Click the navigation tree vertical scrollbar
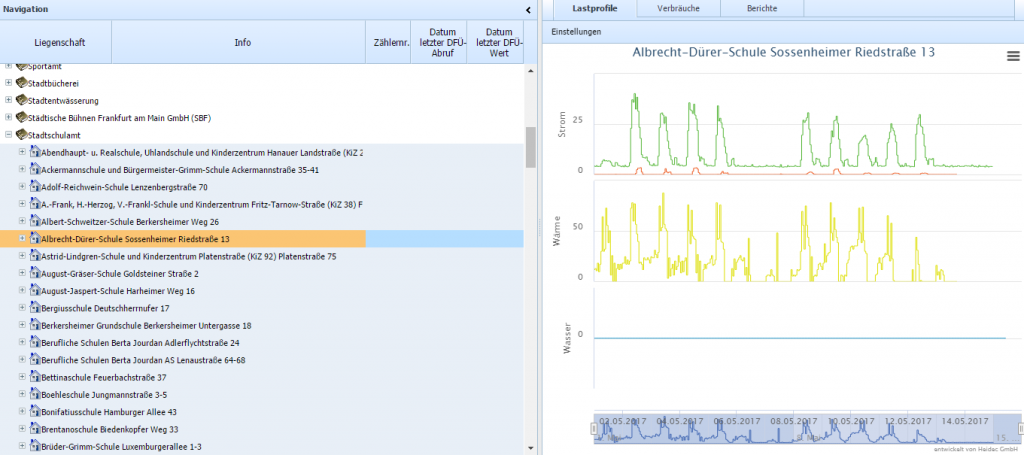The image size is (1024, 455). tap(531, 148)
